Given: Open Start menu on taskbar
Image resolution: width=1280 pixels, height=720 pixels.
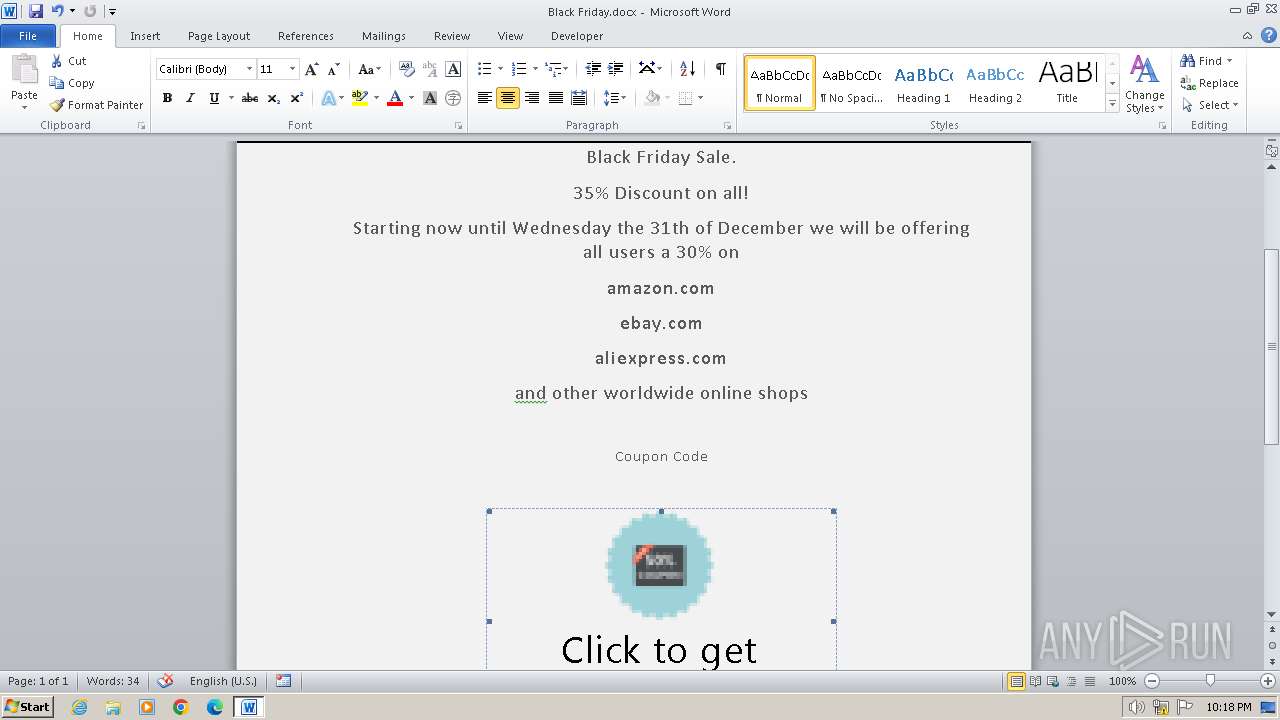Looking at the screenshot, I should click(27, 706).
